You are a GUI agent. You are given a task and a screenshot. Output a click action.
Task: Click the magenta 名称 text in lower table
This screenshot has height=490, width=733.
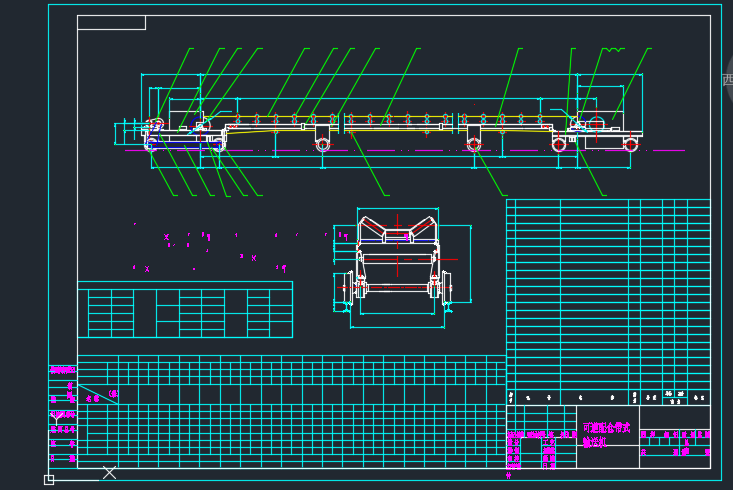(93, 399)
